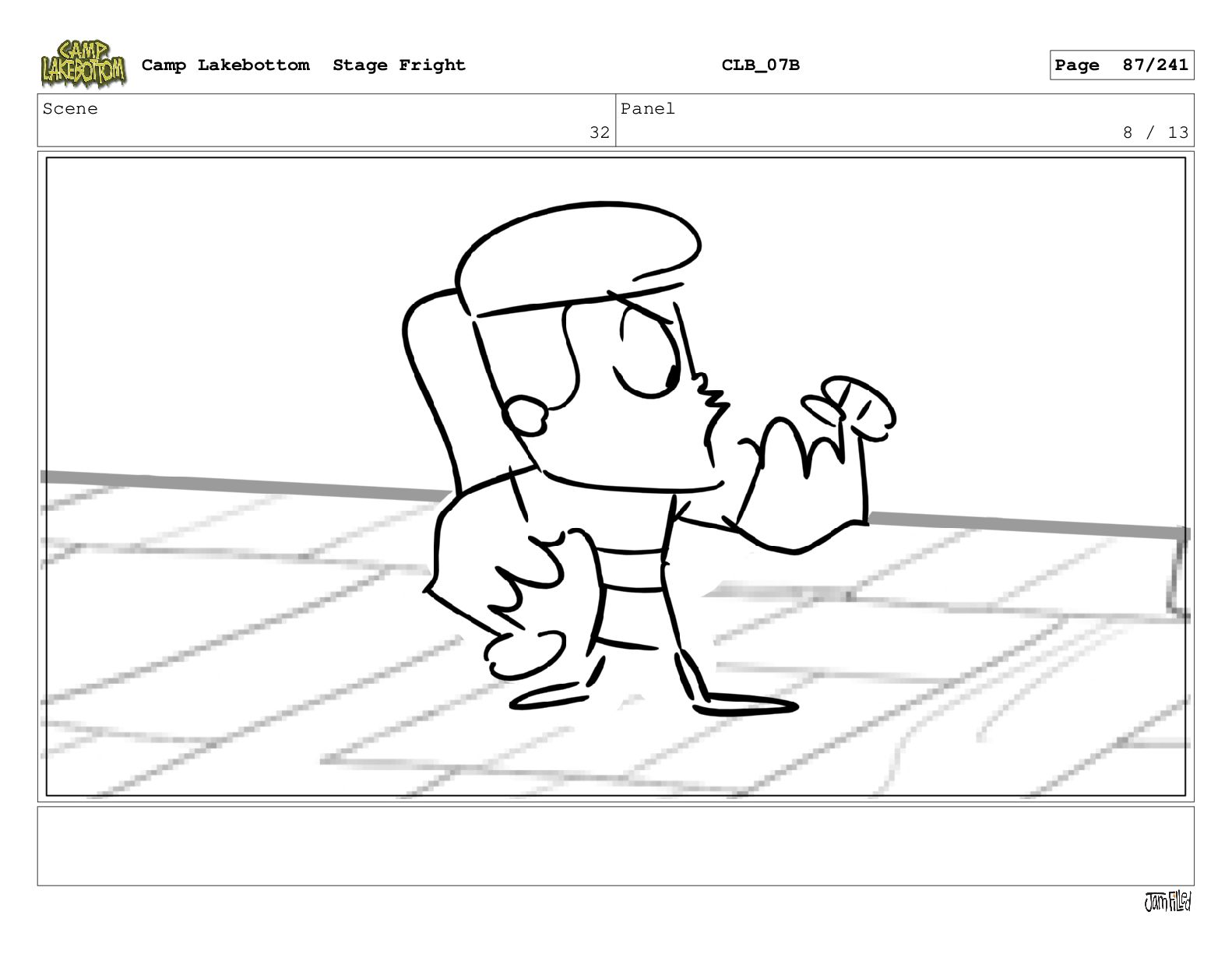Click the storyboard character drawing
Screen dimensions: 1232x954
point(650,459)
